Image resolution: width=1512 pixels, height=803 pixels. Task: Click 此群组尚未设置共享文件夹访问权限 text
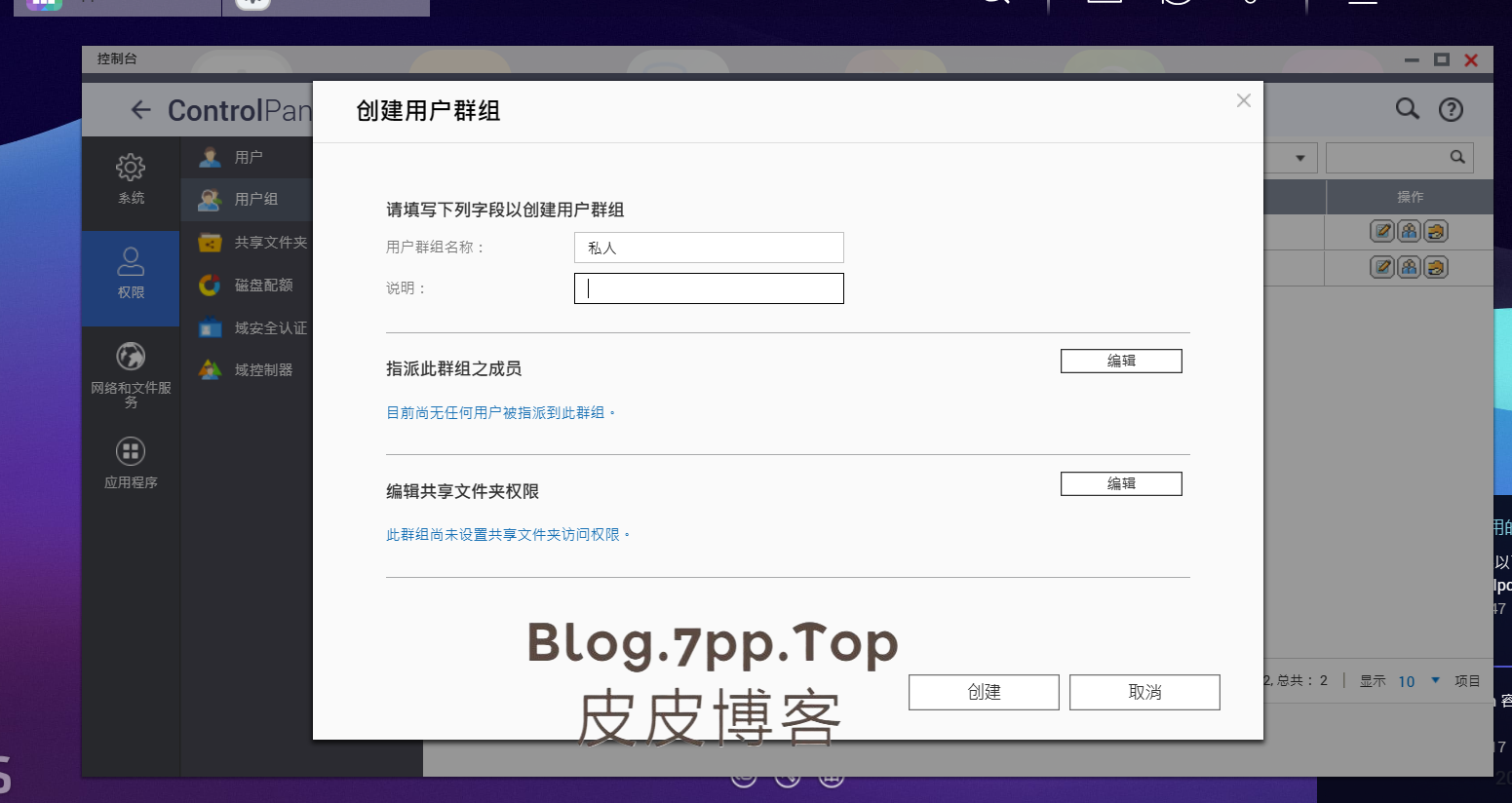click(x=508, y=534)
